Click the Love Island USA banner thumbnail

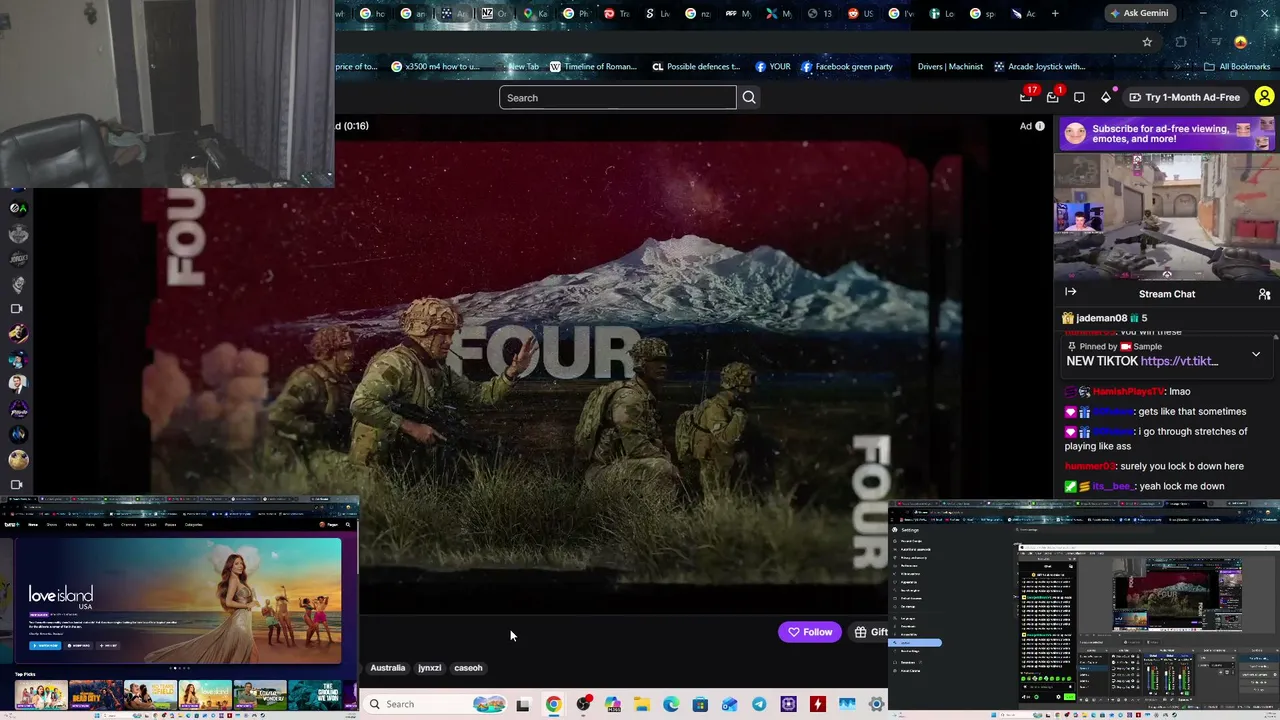point(178,602)
